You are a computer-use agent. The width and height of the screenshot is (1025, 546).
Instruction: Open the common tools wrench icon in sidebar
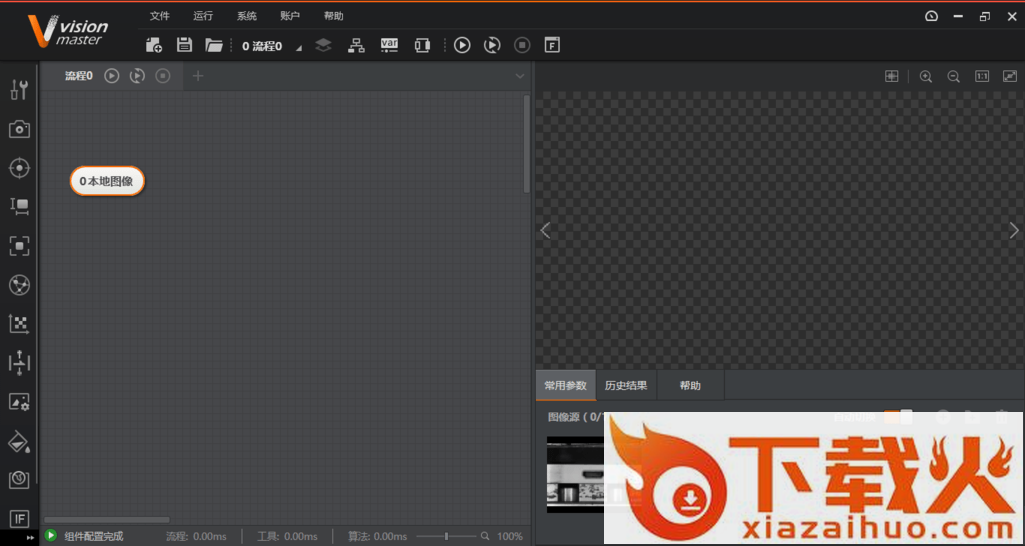(19, 90)
